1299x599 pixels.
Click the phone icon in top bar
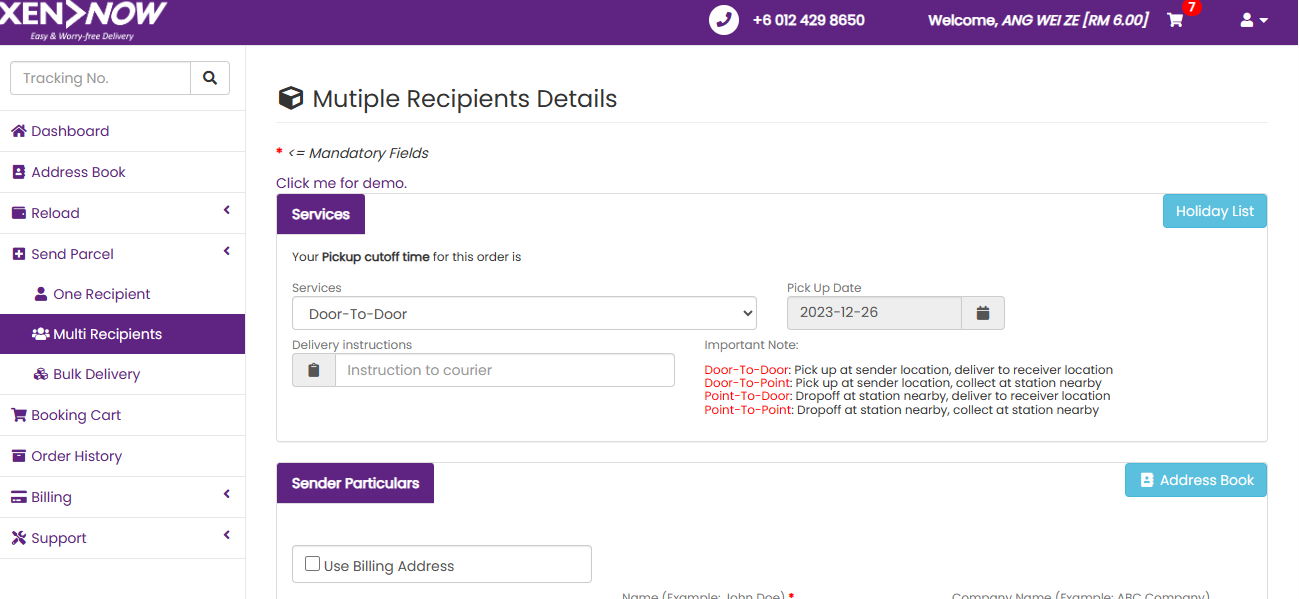[724, 20]
